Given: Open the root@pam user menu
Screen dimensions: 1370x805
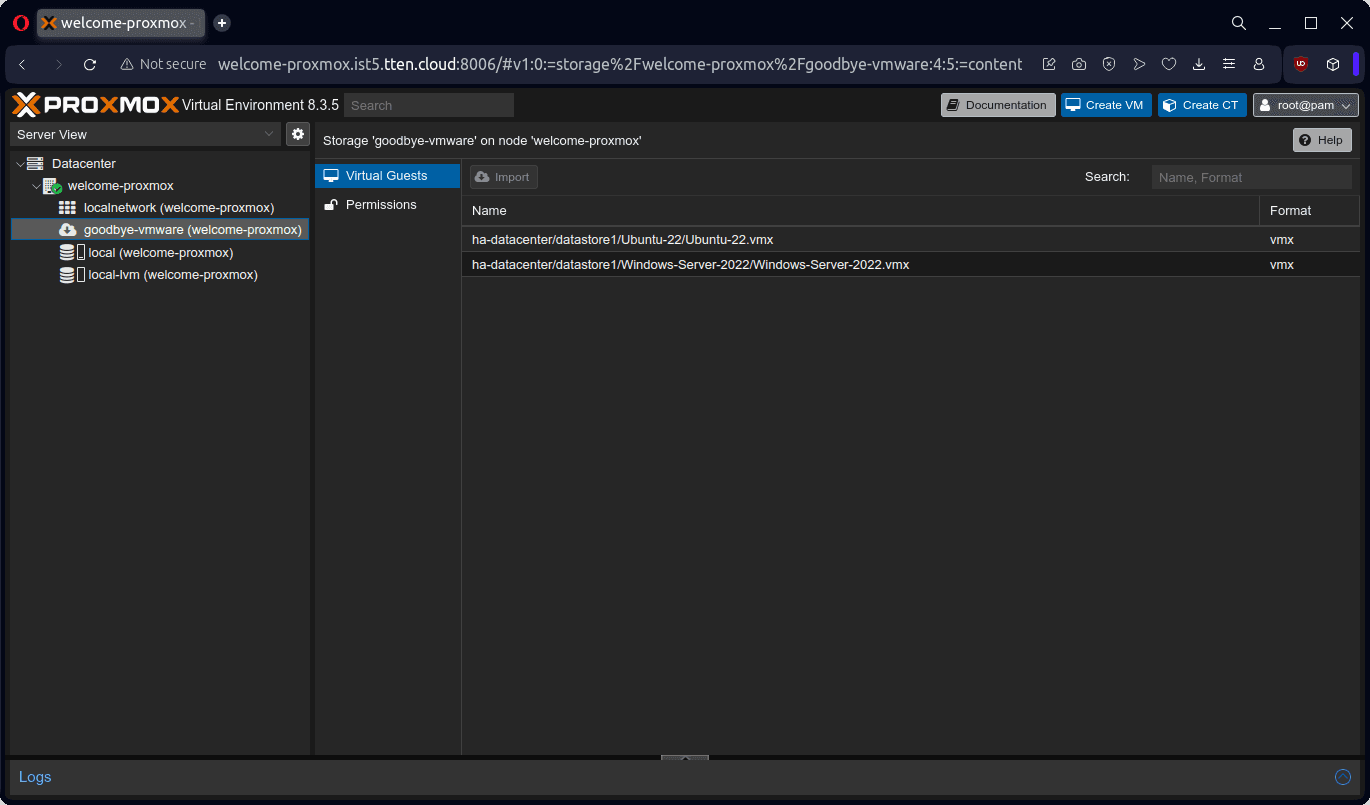Looking at the screenshot, I should pos(1306,105).
